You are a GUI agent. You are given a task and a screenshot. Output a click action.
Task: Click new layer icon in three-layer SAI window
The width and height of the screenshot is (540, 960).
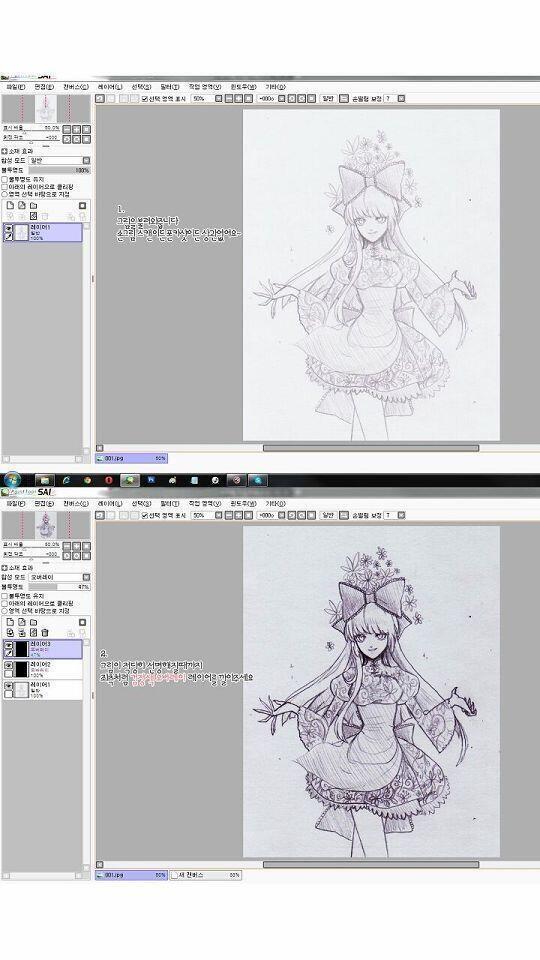coord(10,622)
